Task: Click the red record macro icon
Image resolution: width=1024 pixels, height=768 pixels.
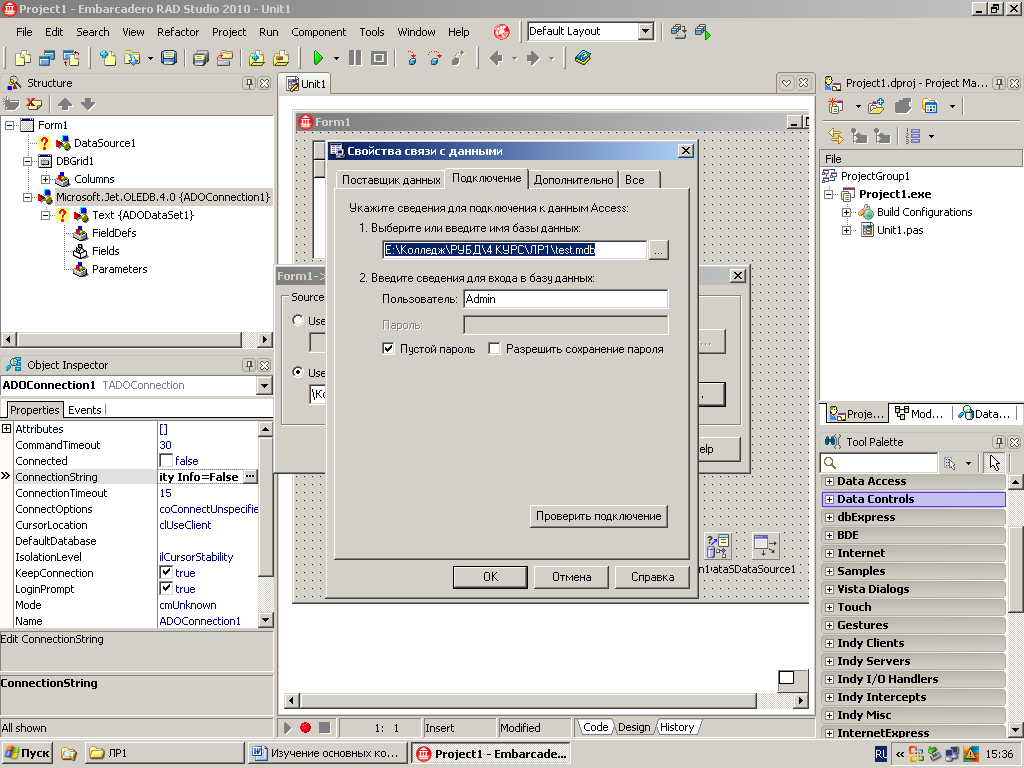Action: [305, 727]
